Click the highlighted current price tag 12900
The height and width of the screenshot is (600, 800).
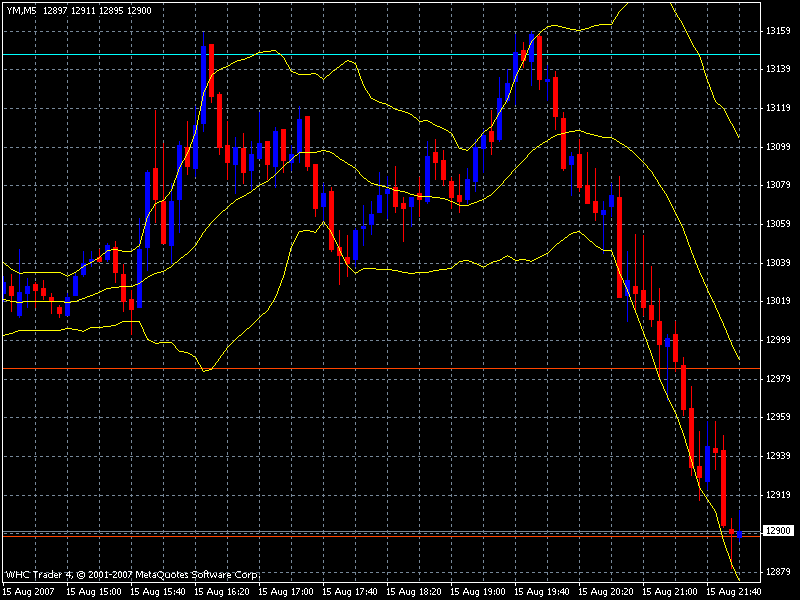click(778, 531)
